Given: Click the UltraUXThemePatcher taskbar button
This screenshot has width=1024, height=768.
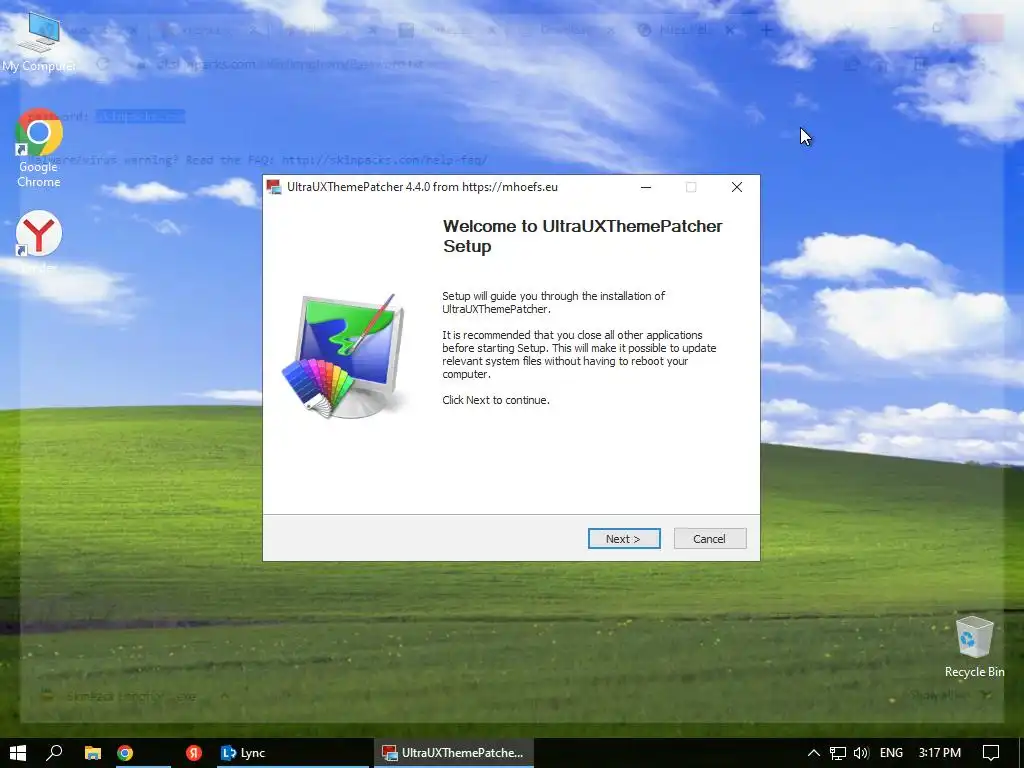Looking at the screenshot, I should 454,753.
